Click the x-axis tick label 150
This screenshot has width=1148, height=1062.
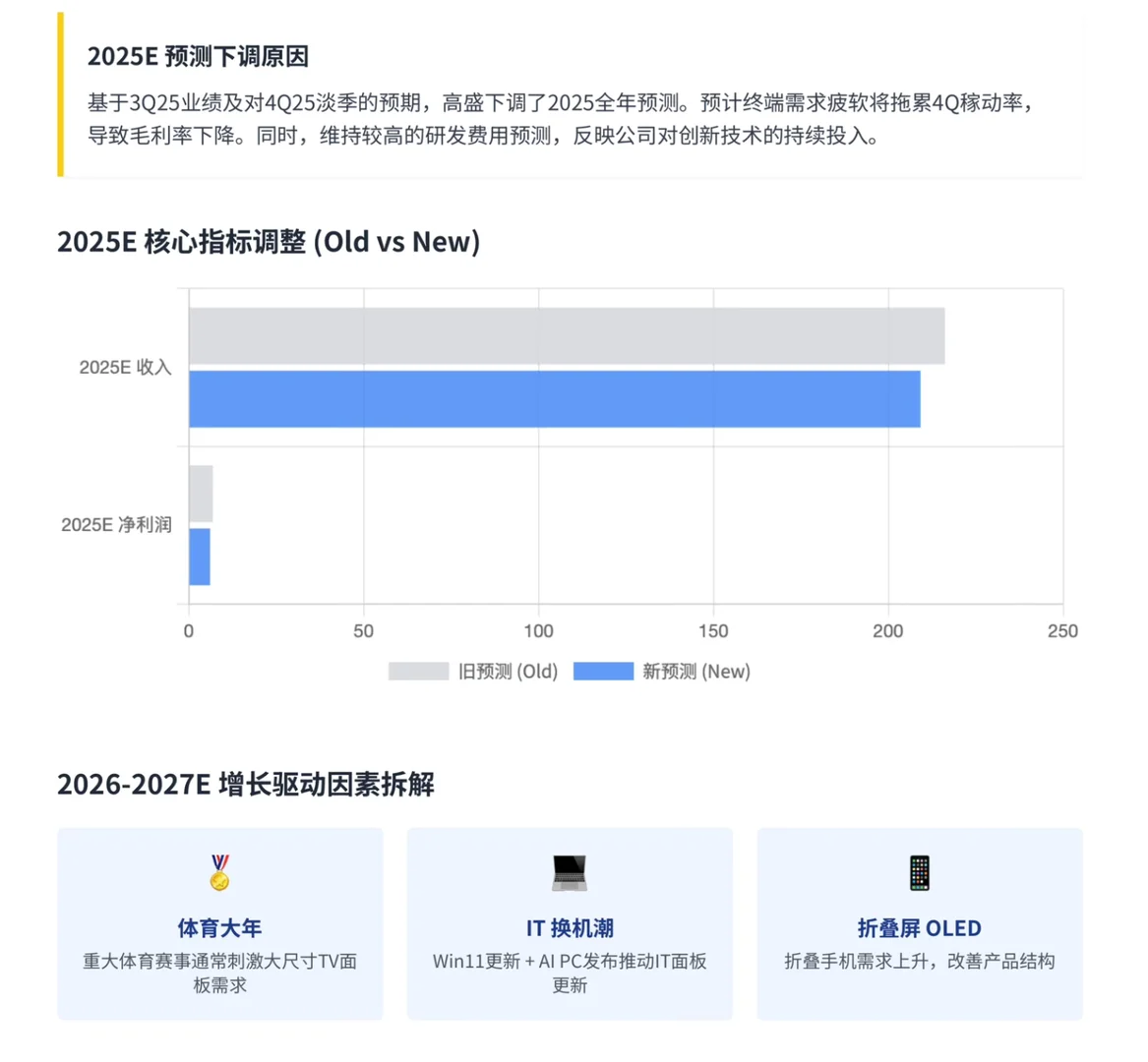714,631
